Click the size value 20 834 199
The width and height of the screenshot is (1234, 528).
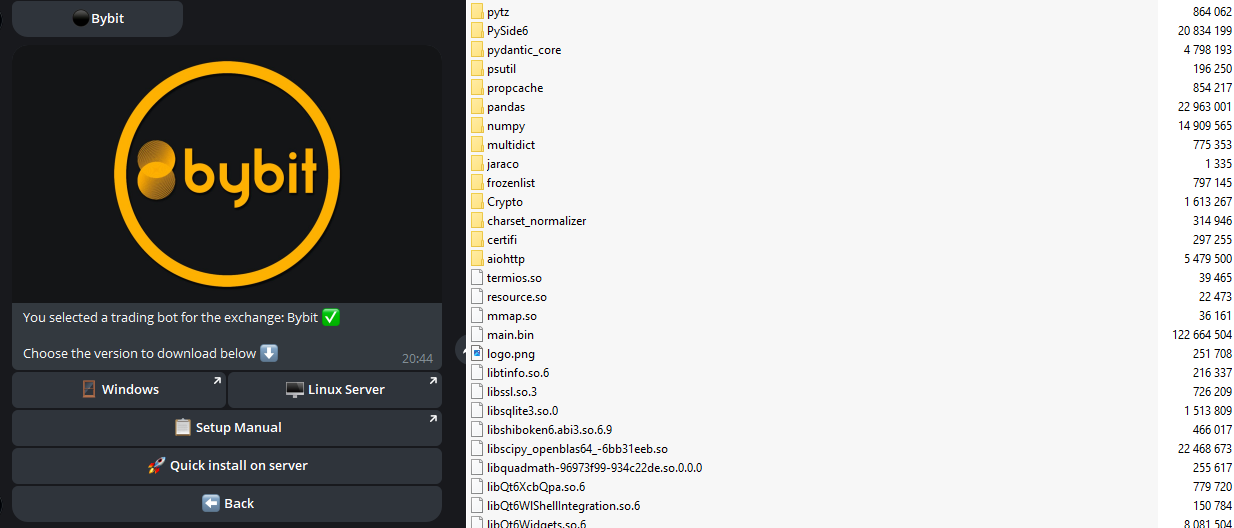click(1204, 31)
